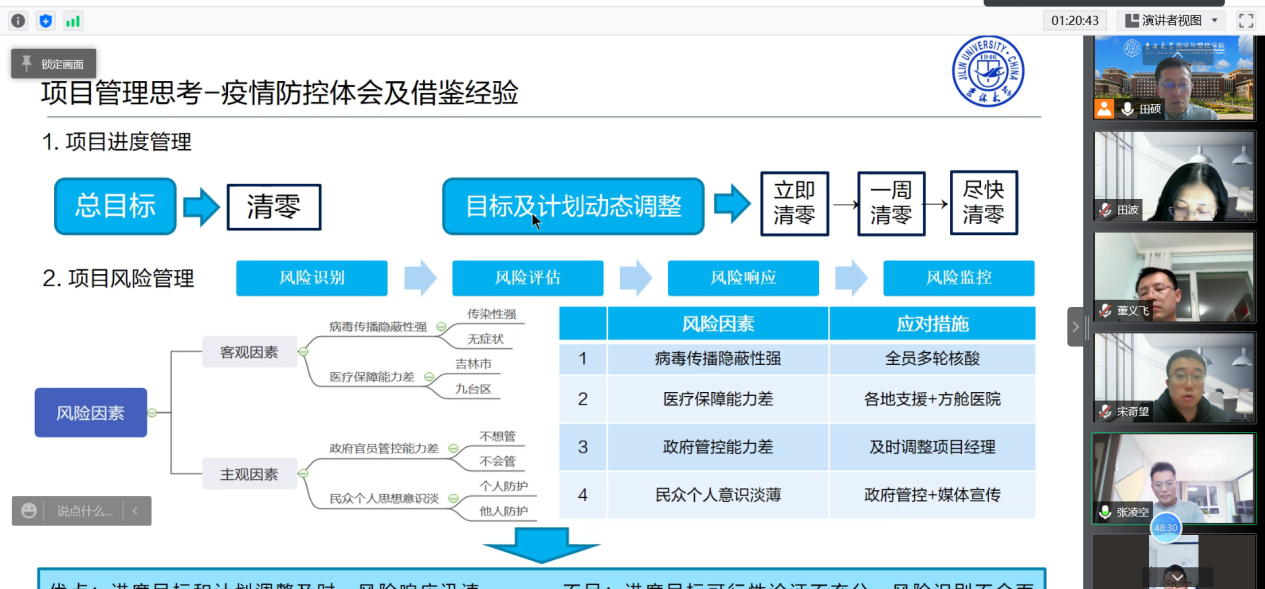Click the 风险因素 mind map root node
1265x589 pixels.
coord(91,413)
